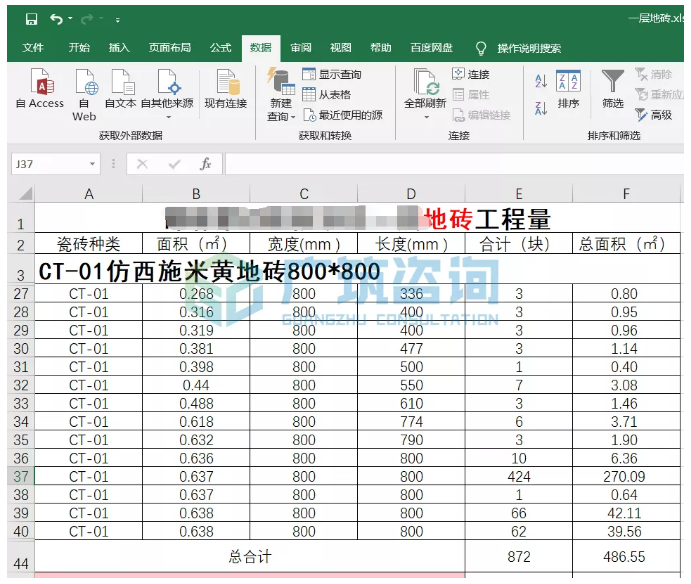Switch to the 公式 ribbon tab
691x584 pixels.
(220, 48)
